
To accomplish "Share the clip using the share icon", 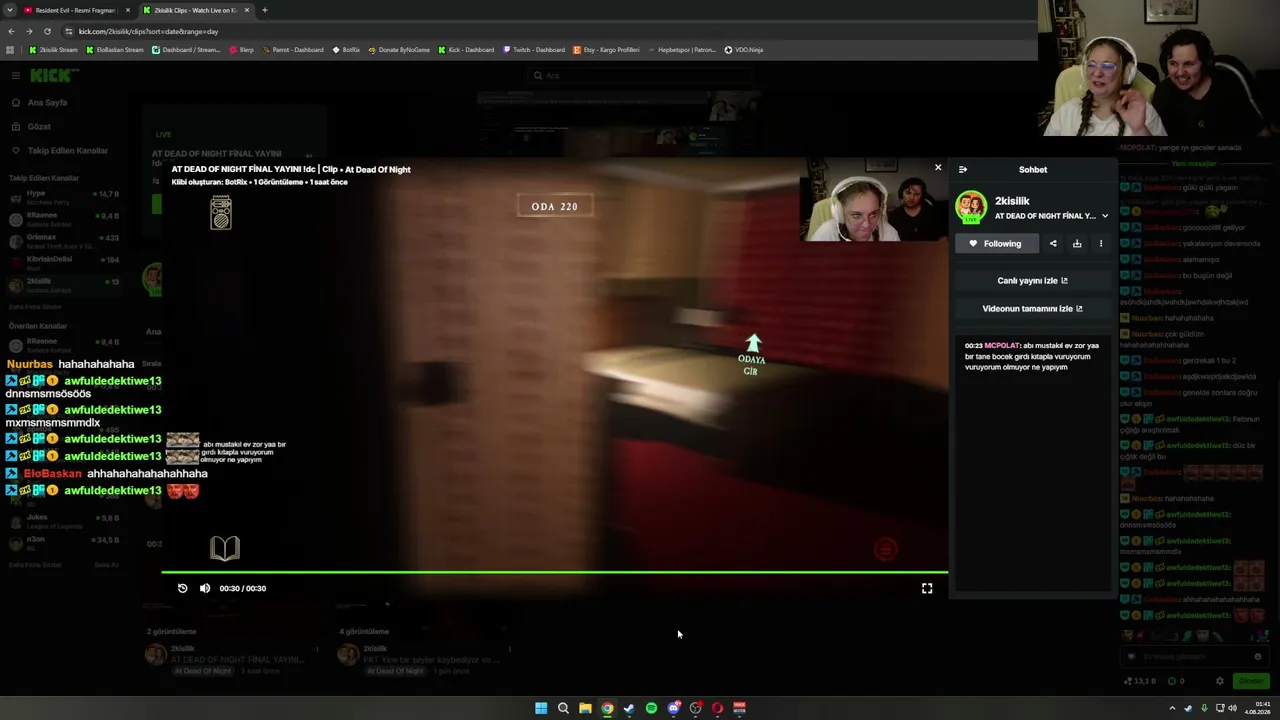I will (x=1053, y=244).
